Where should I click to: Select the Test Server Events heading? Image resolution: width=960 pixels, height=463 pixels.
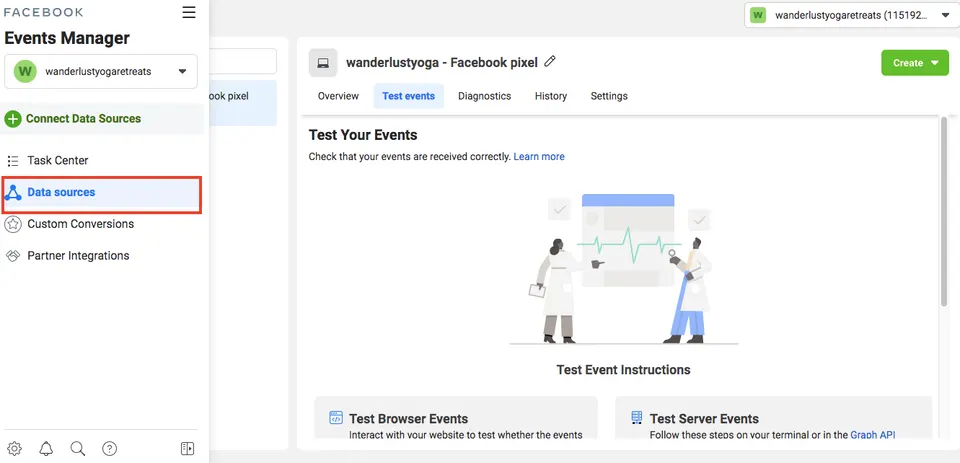(704, 419)
